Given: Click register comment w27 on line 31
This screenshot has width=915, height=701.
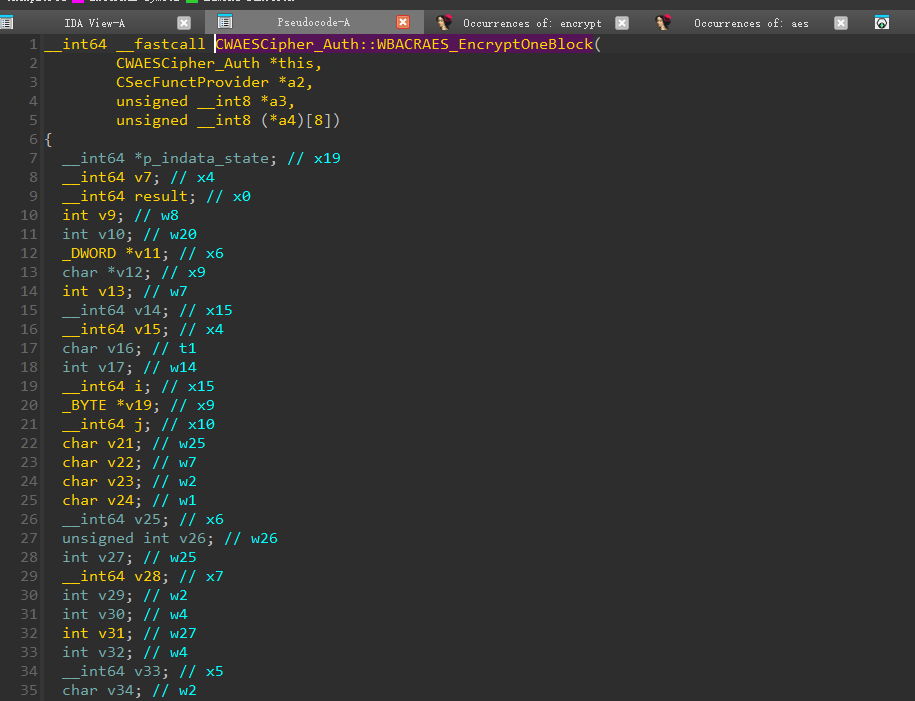Looking at the screenshot, I should coord(183,633).
